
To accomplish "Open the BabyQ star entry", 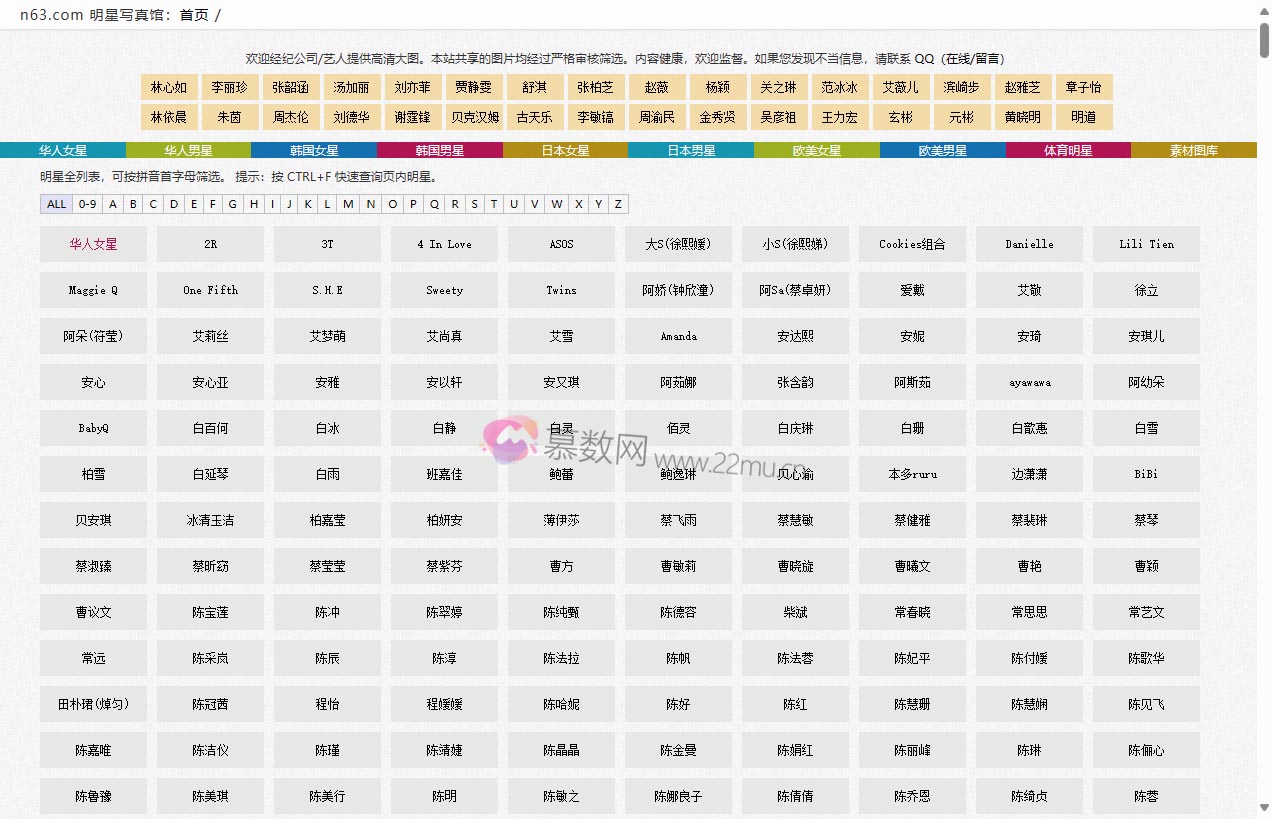I will 93,428.
